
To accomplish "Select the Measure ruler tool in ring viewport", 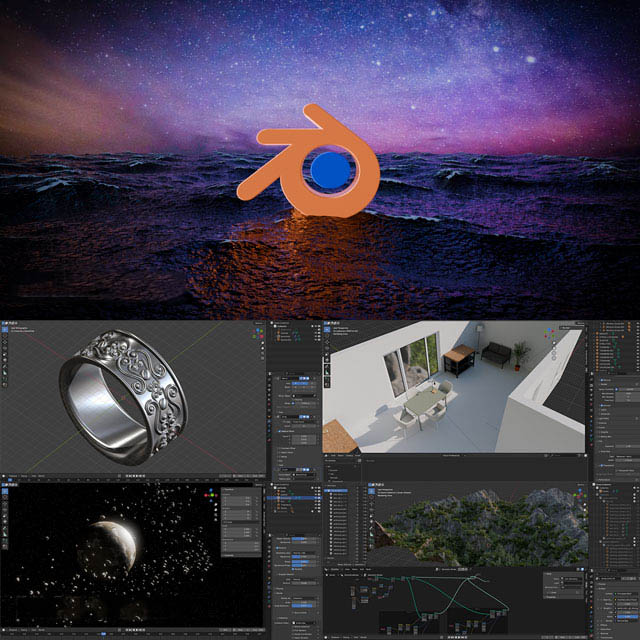I will point(5,372).
